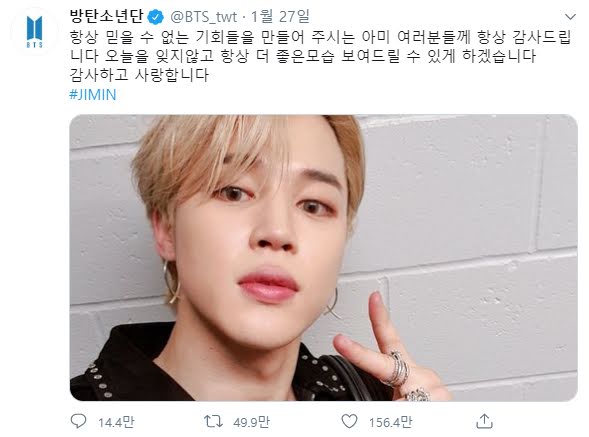Retweet this post using the retweet icon

coord(213,421)
